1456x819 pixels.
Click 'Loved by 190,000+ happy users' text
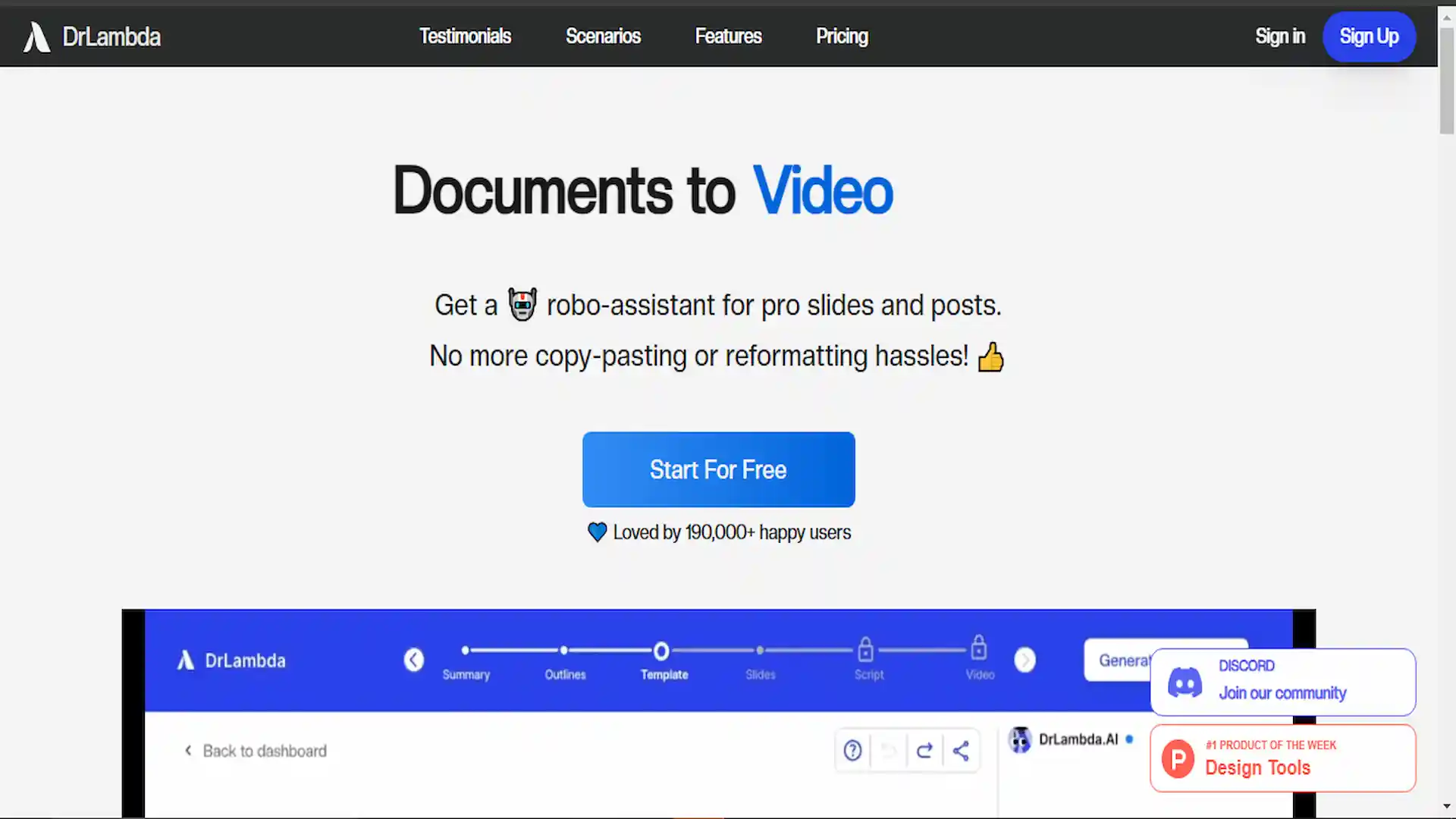coord(732,532)
